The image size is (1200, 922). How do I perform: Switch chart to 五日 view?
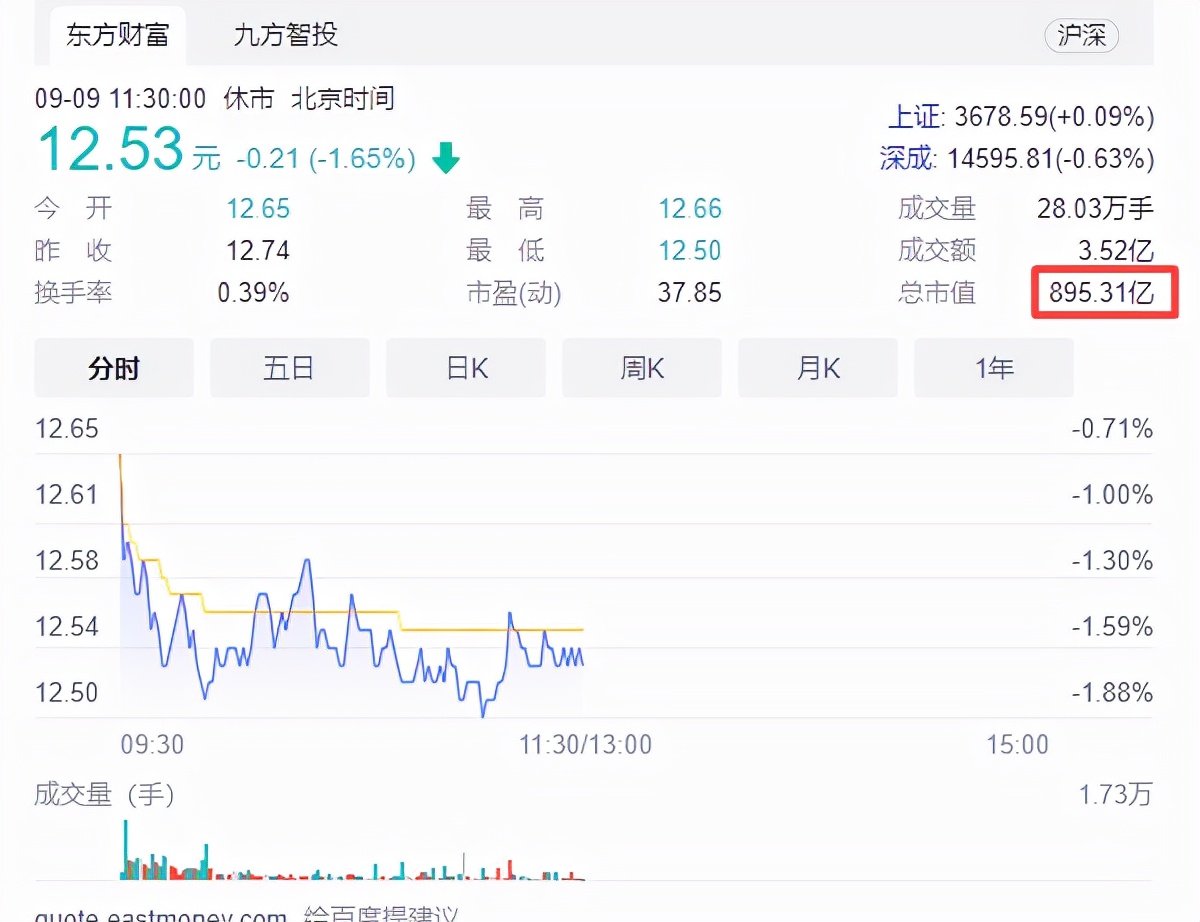(290, 368)
